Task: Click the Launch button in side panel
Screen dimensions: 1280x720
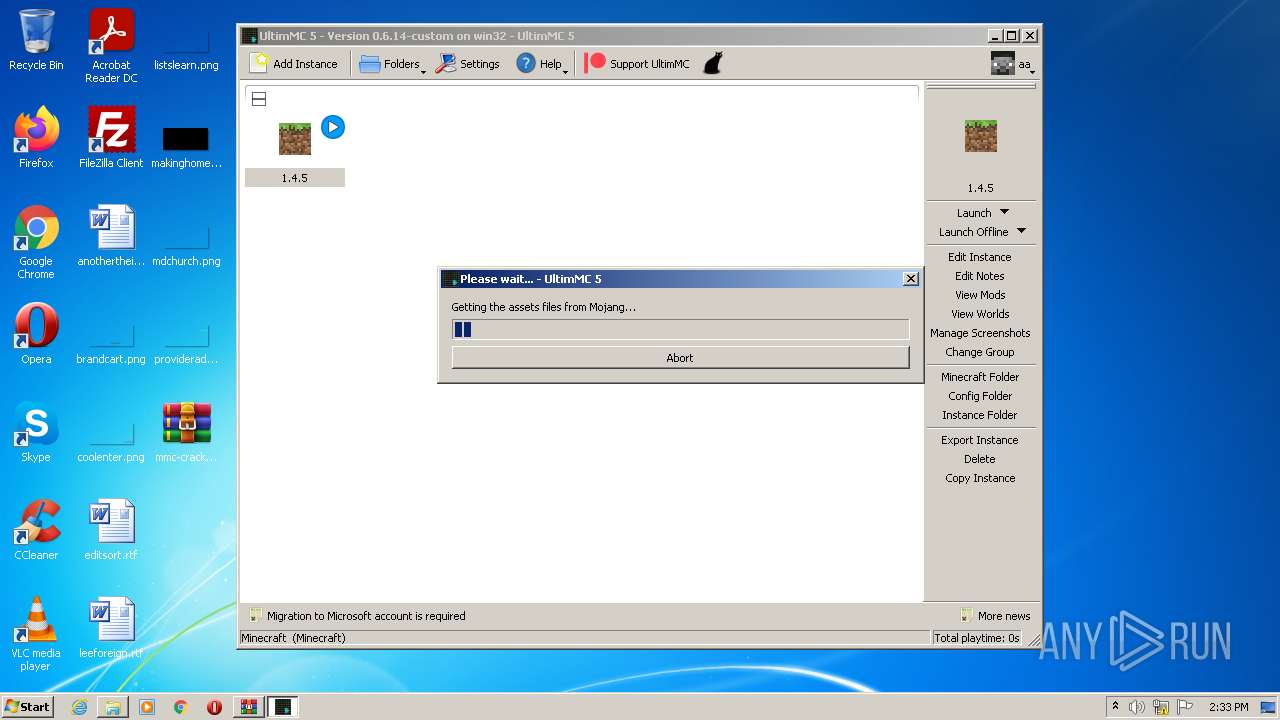Action: [x=973, y=213]
